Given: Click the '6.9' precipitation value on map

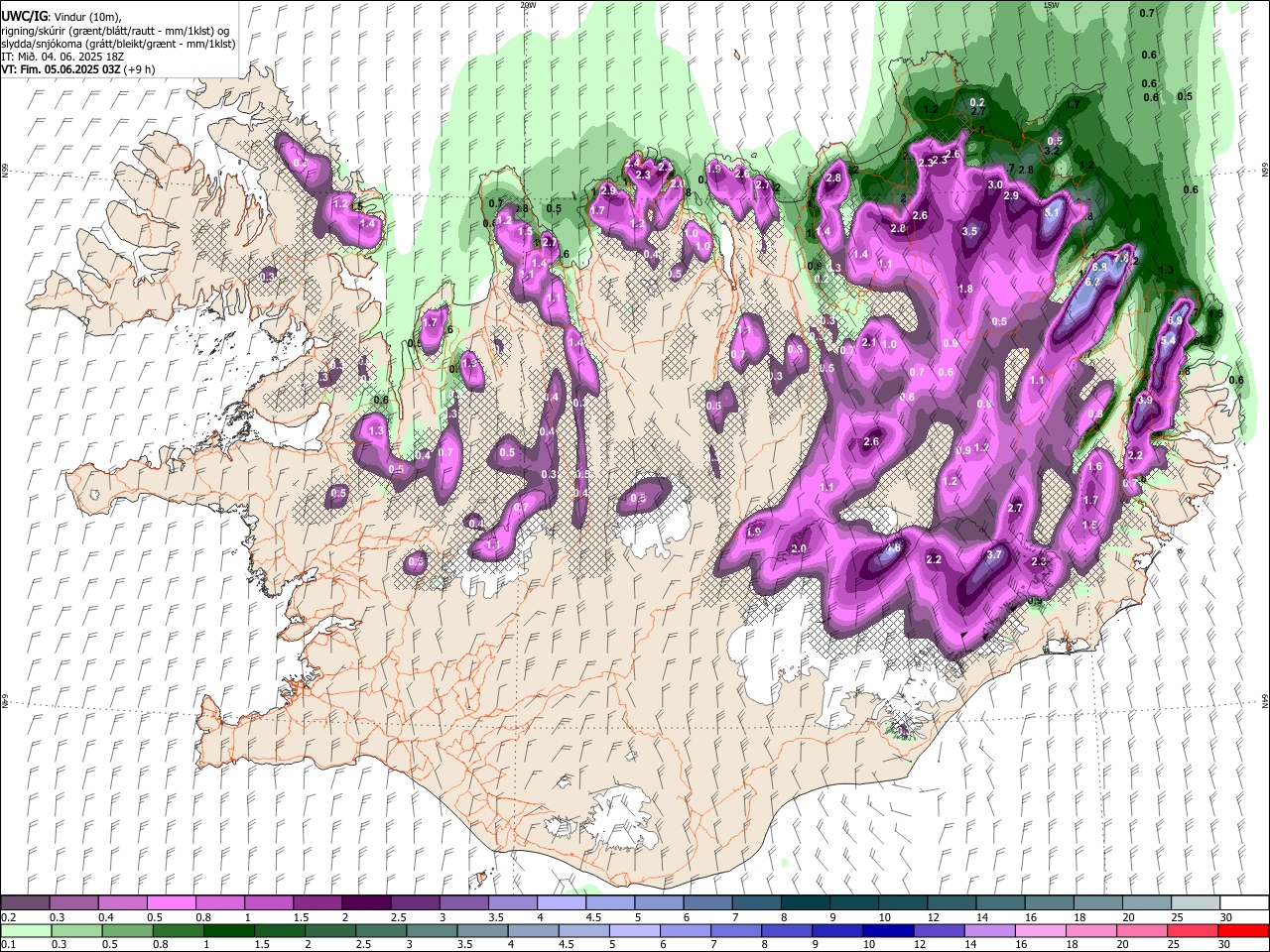Looking at the screenshot, I should (1177, 320).
